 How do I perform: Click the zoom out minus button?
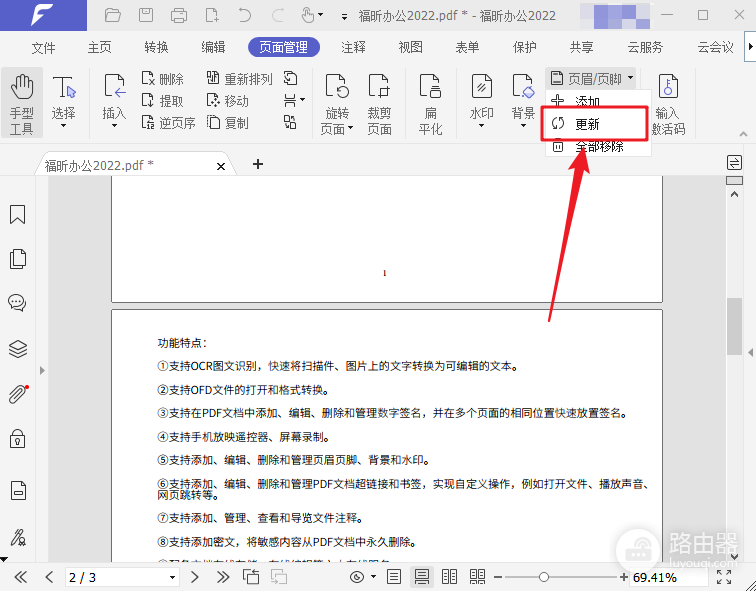point(498,577)
